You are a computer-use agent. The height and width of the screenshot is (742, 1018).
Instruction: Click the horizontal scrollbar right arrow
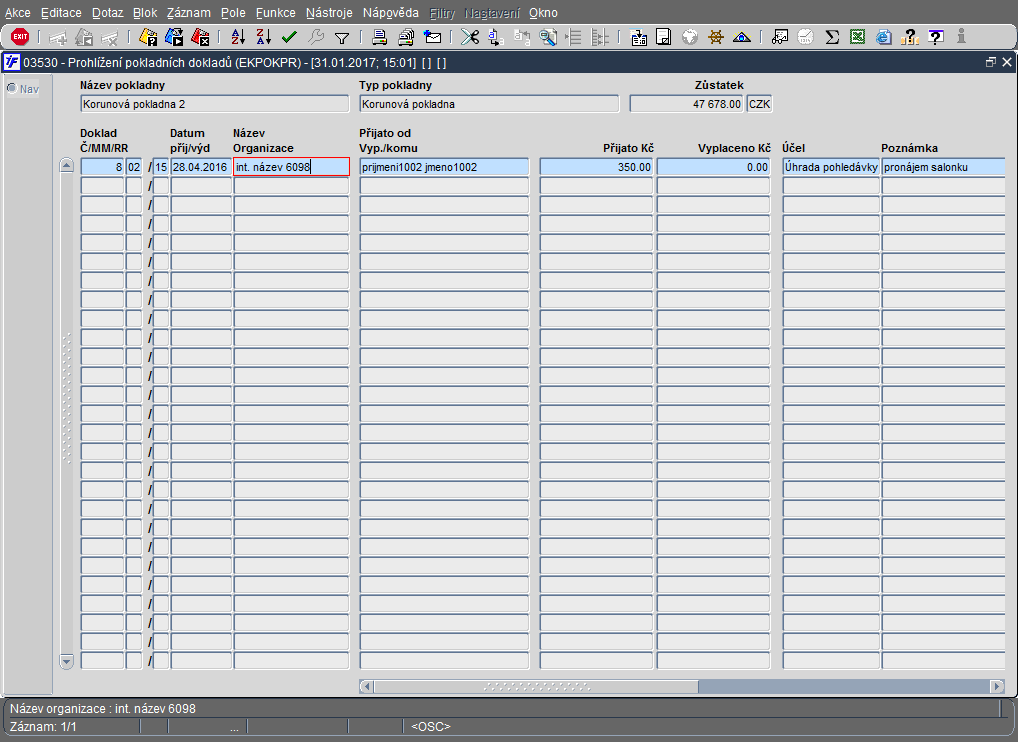tap(996, 687)
